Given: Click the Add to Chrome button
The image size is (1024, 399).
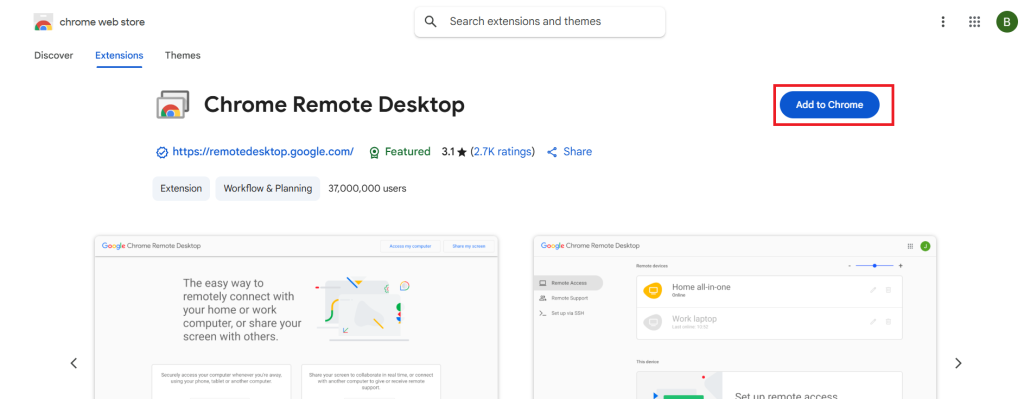Looking at the screenshot, I should [829, 104].
